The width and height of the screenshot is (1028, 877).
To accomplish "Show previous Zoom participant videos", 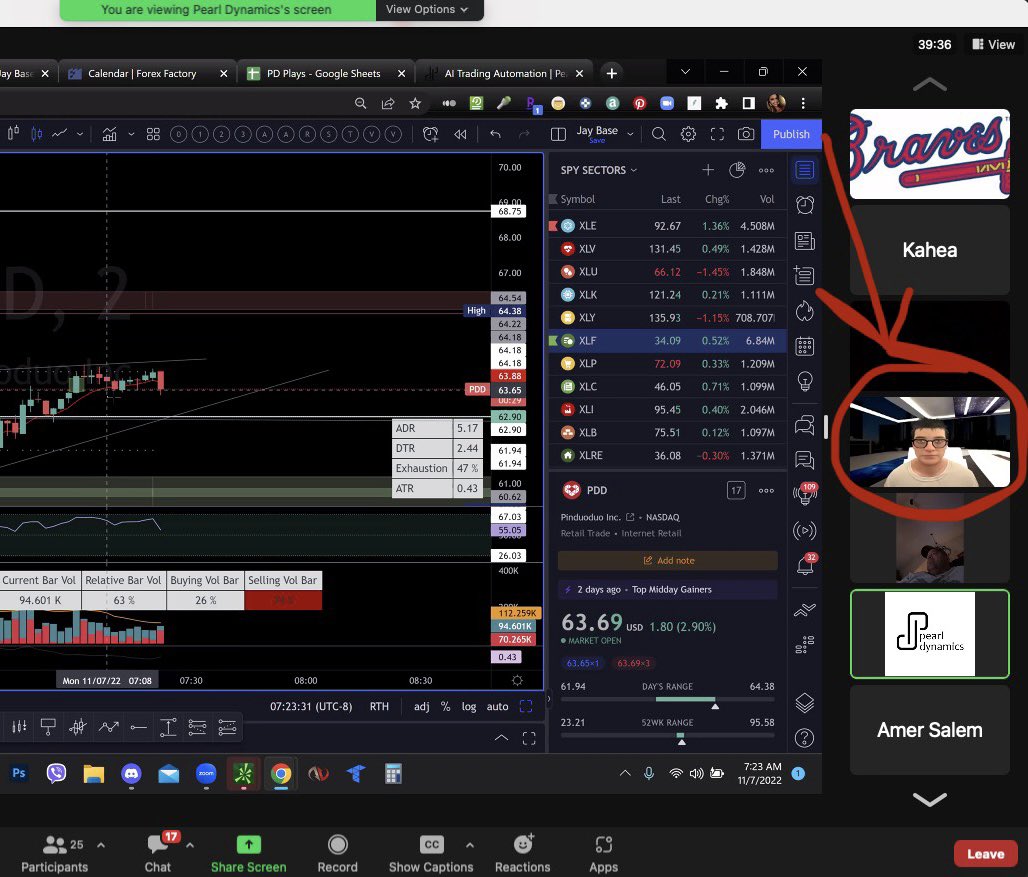I will pyautogui.click(x=930, y=84).
